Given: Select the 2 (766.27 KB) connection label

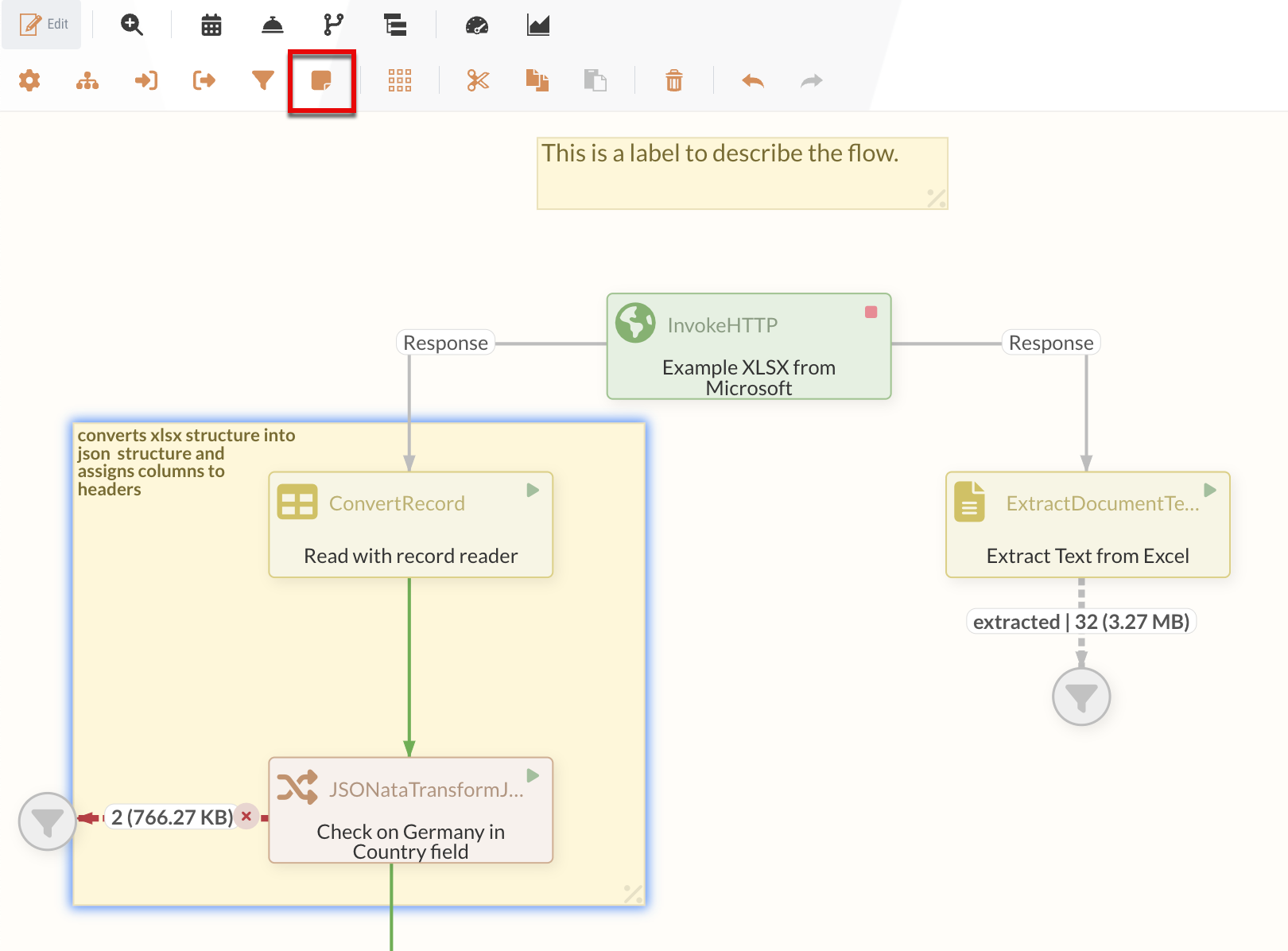Looking at the screenshot, I should (173, 817).
